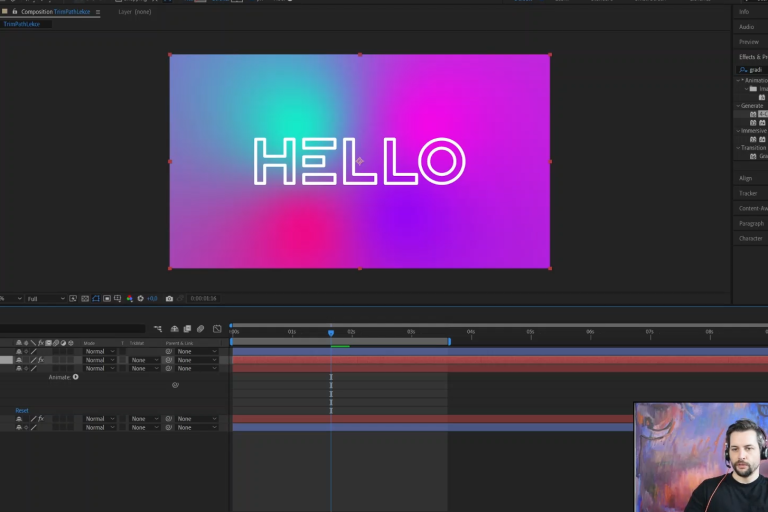Click the work area end handle
Image resolution: width=768 pixels, height=512 pixels.
449,342
